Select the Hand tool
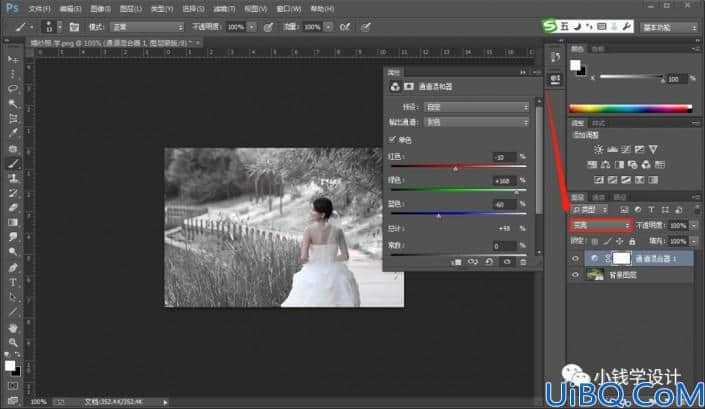705x409 pixels. (13, 327)
